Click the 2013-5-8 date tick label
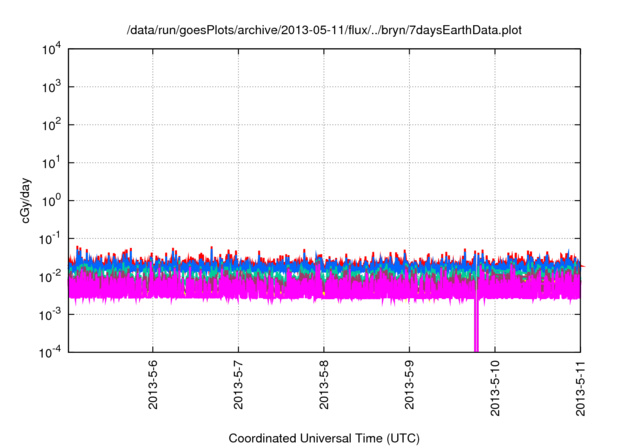 324,385
